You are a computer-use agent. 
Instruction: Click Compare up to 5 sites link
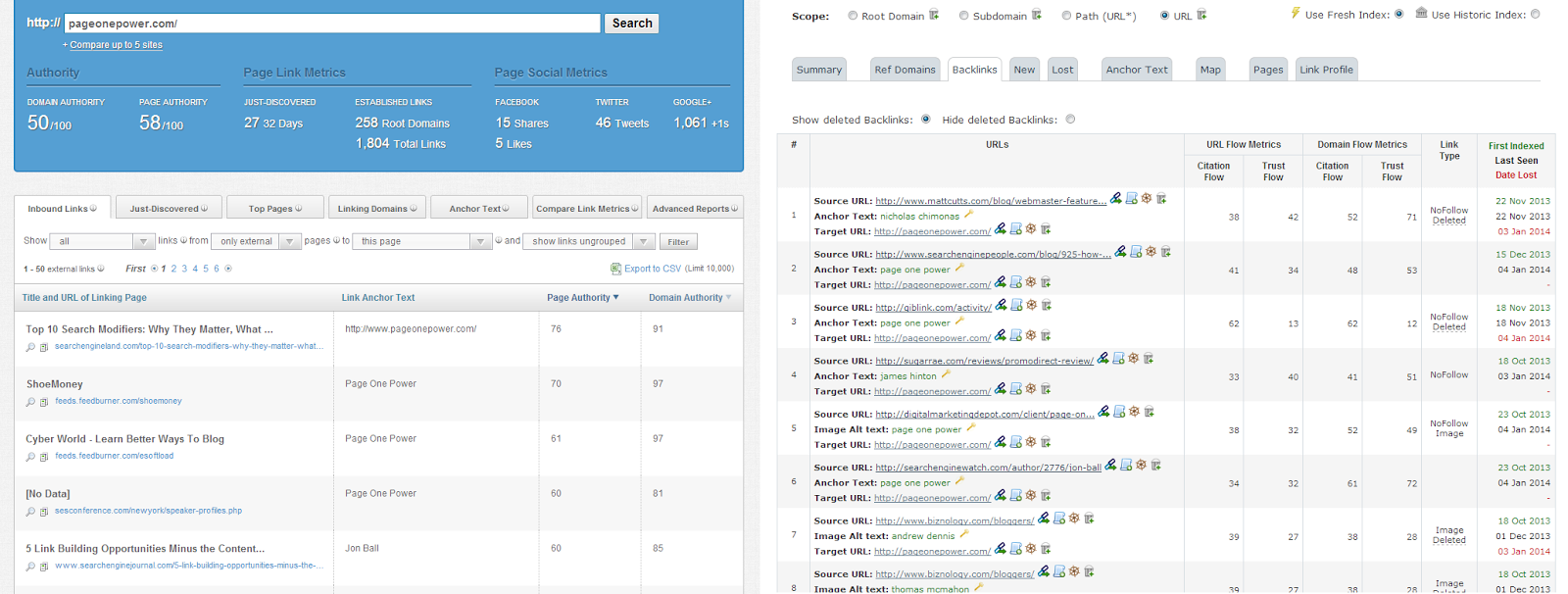[116, 45]
